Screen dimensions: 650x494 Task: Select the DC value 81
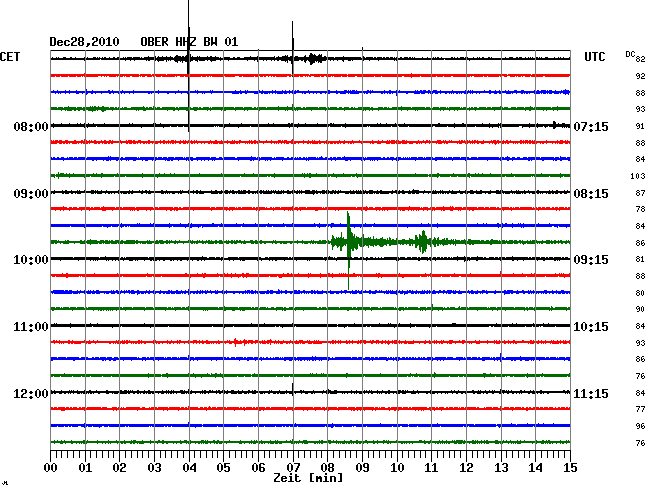click(x=640, y=259)
